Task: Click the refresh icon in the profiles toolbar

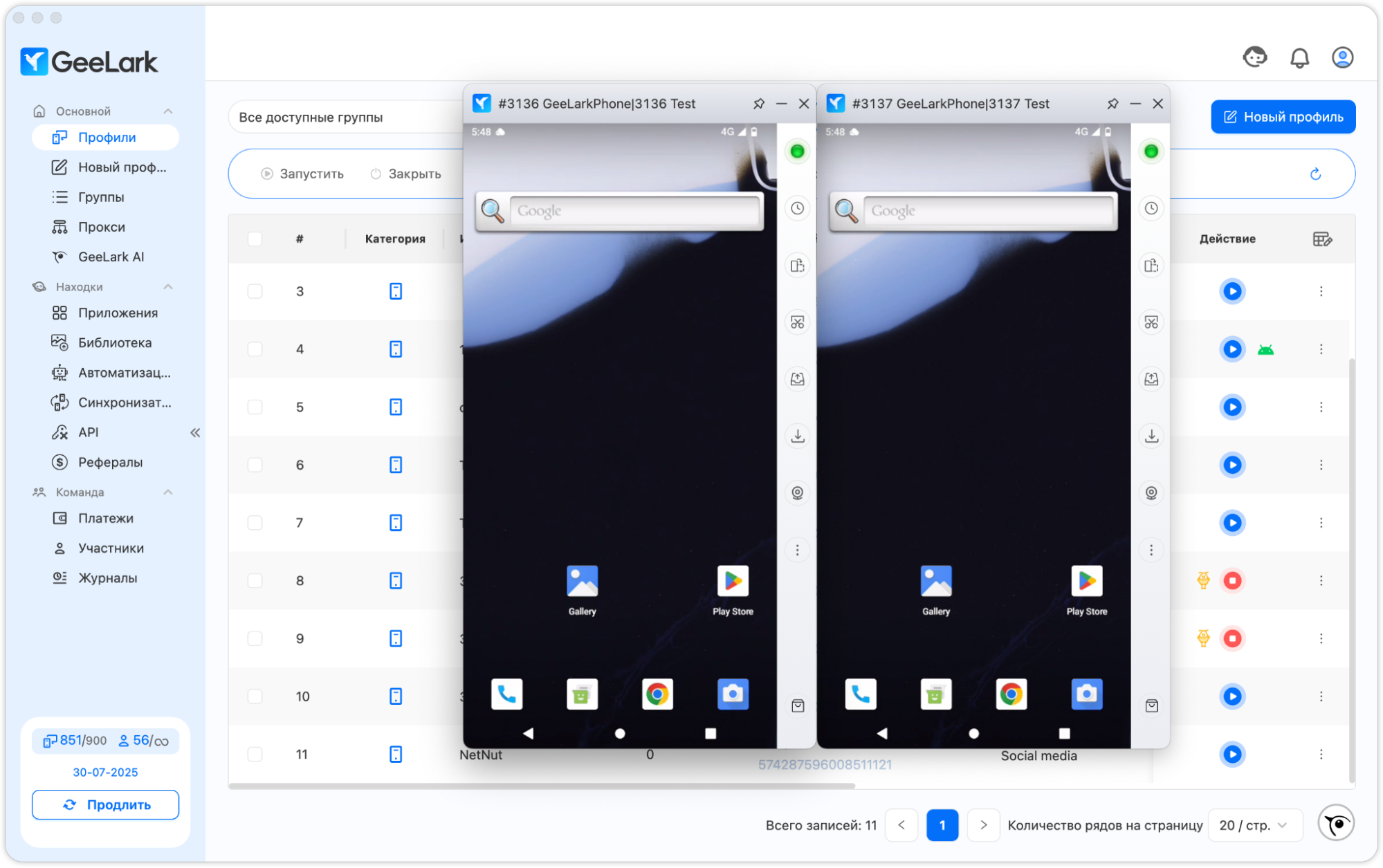Action: tap(1315, 174)
